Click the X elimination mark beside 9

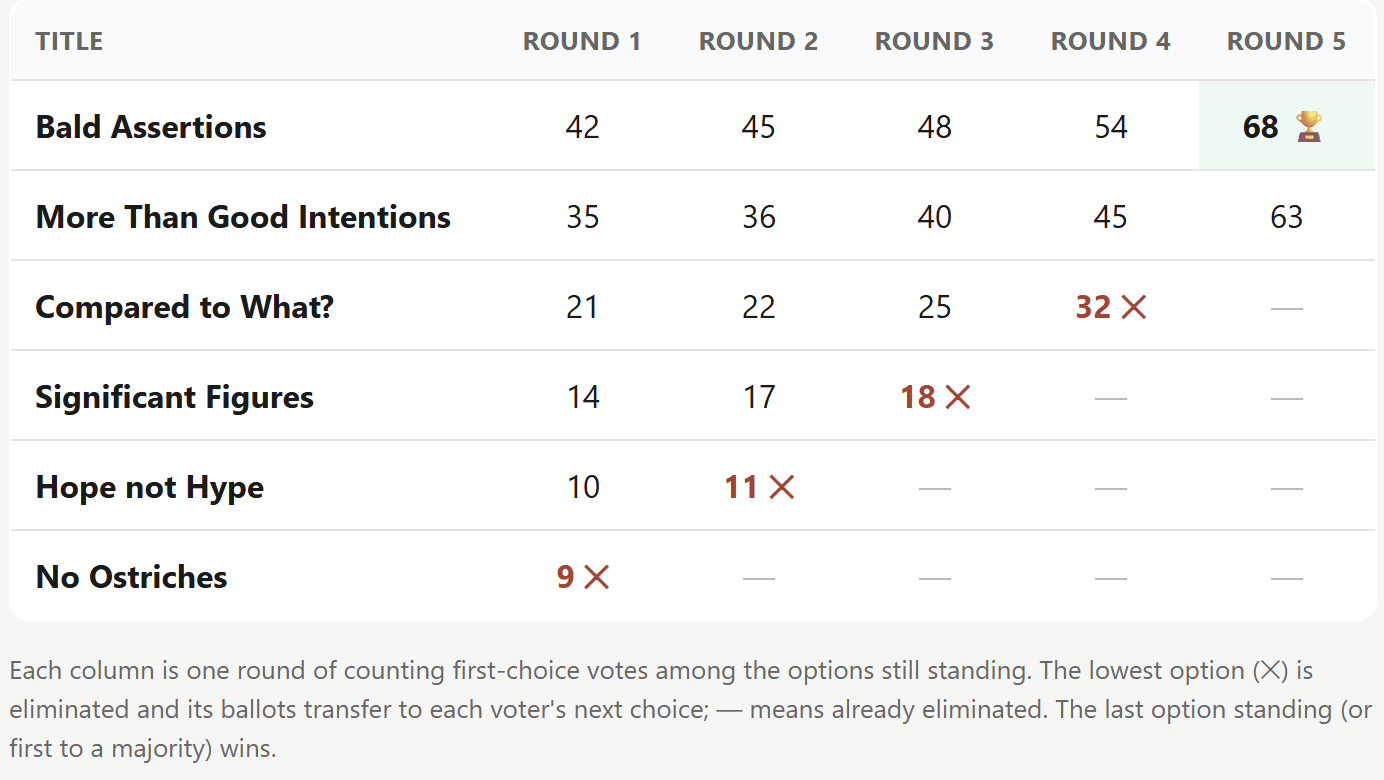(x=596, y=577)
